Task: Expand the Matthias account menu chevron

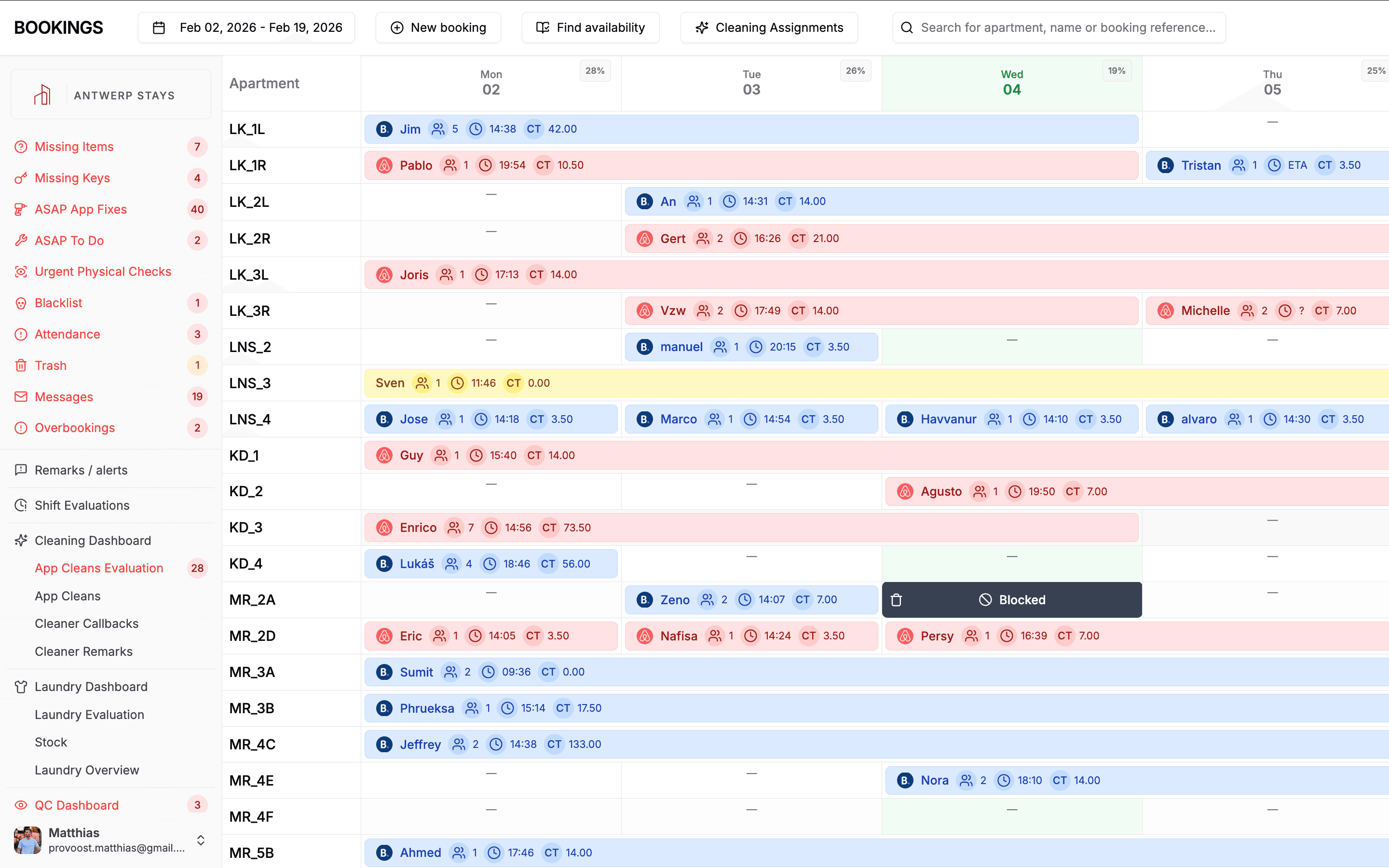Action: click(x=200, y=840)
